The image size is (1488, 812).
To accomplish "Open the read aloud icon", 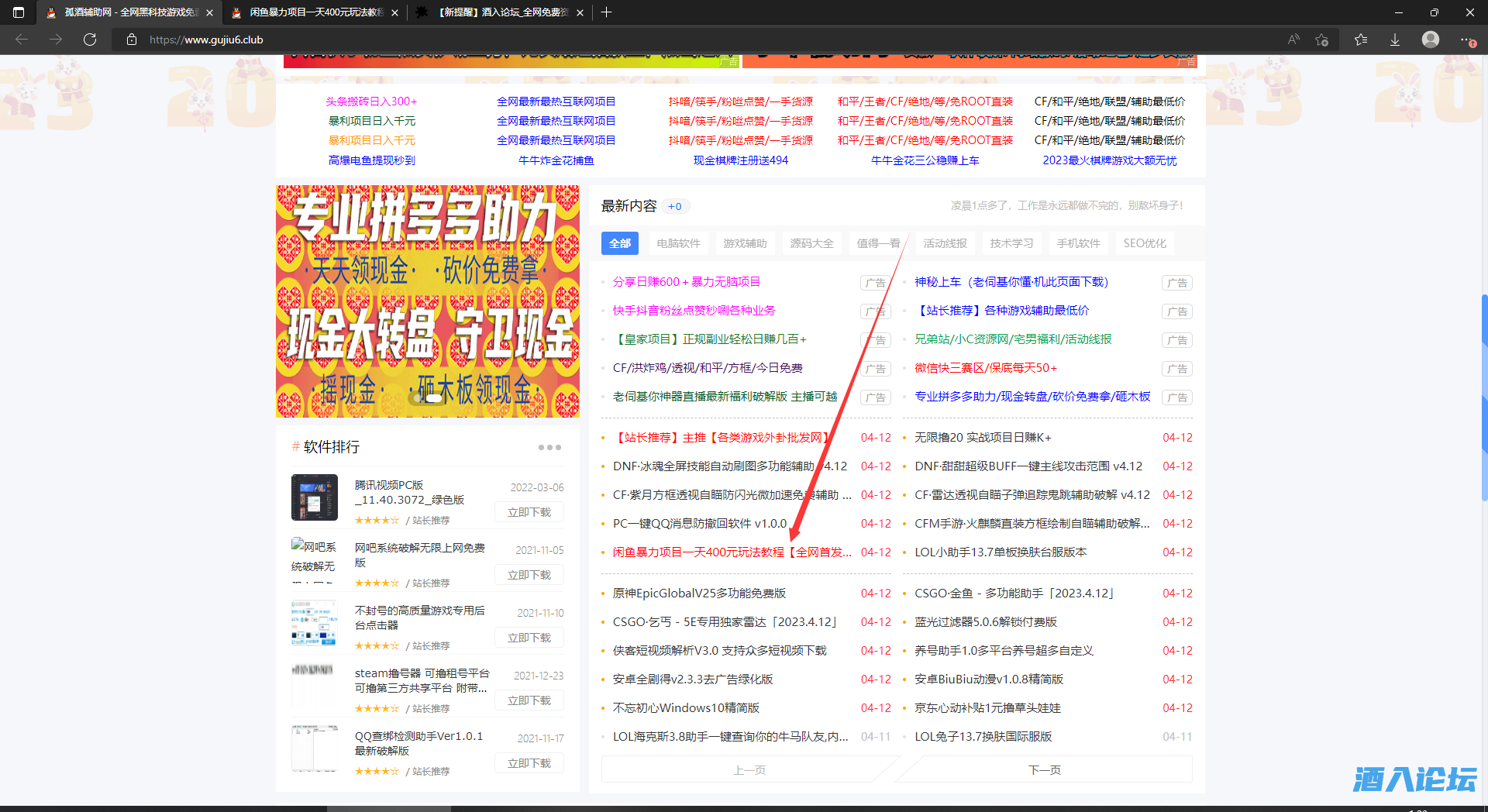I will point(1293,40).
